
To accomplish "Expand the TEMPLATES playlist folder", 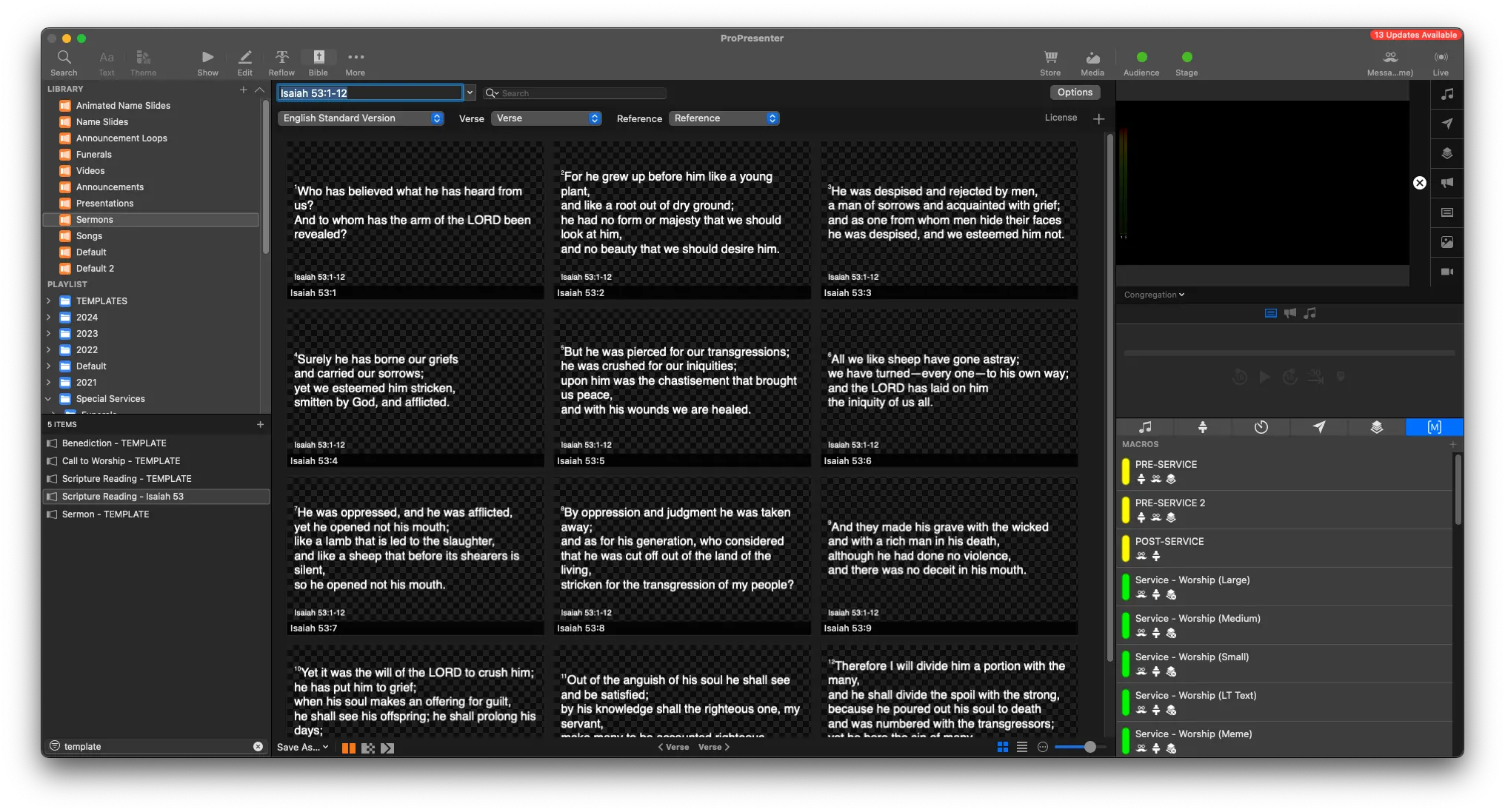I will click(49, 301).
